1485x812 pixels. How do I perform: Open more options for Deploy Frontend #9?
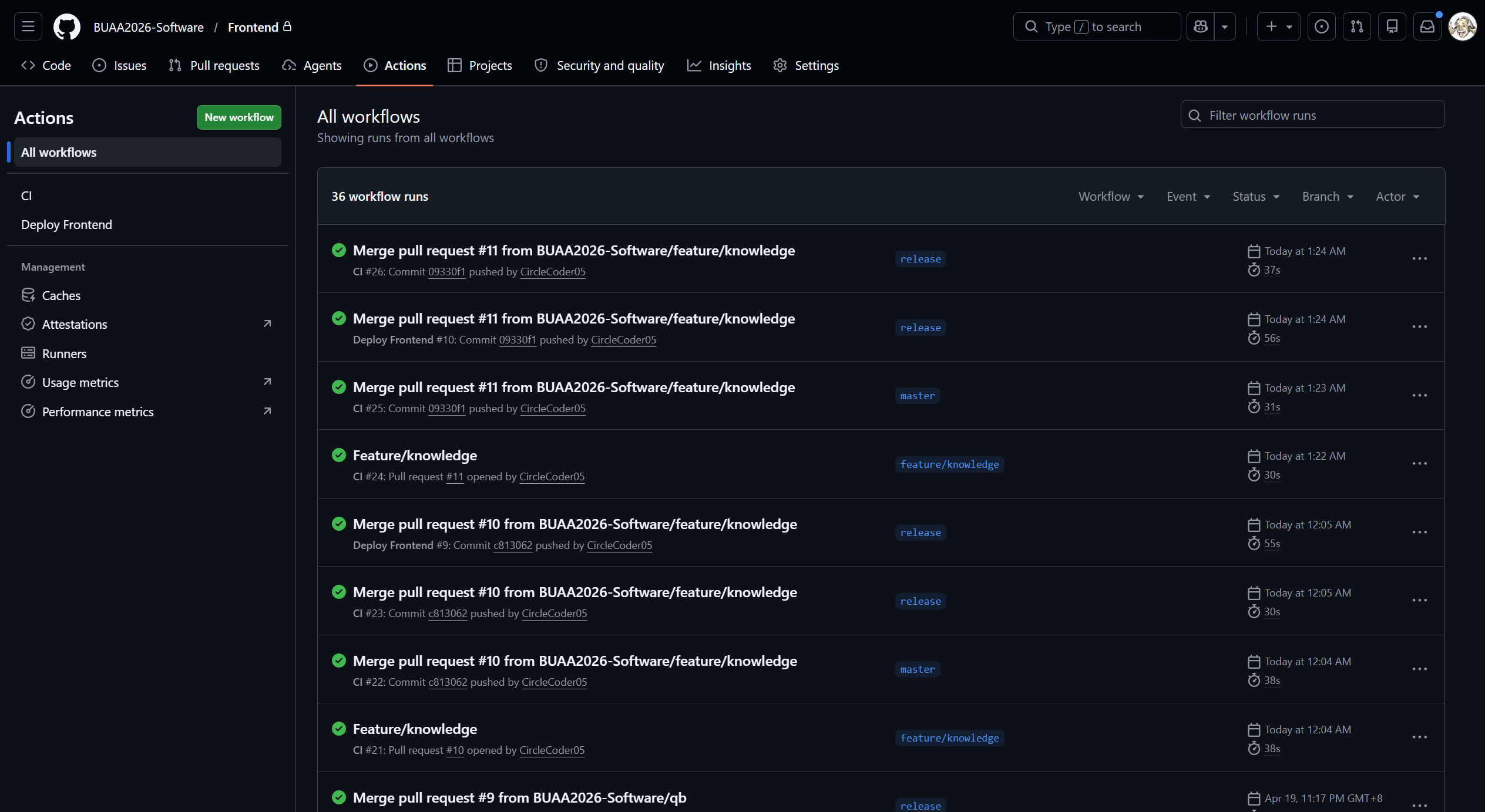click(1420, 532)
